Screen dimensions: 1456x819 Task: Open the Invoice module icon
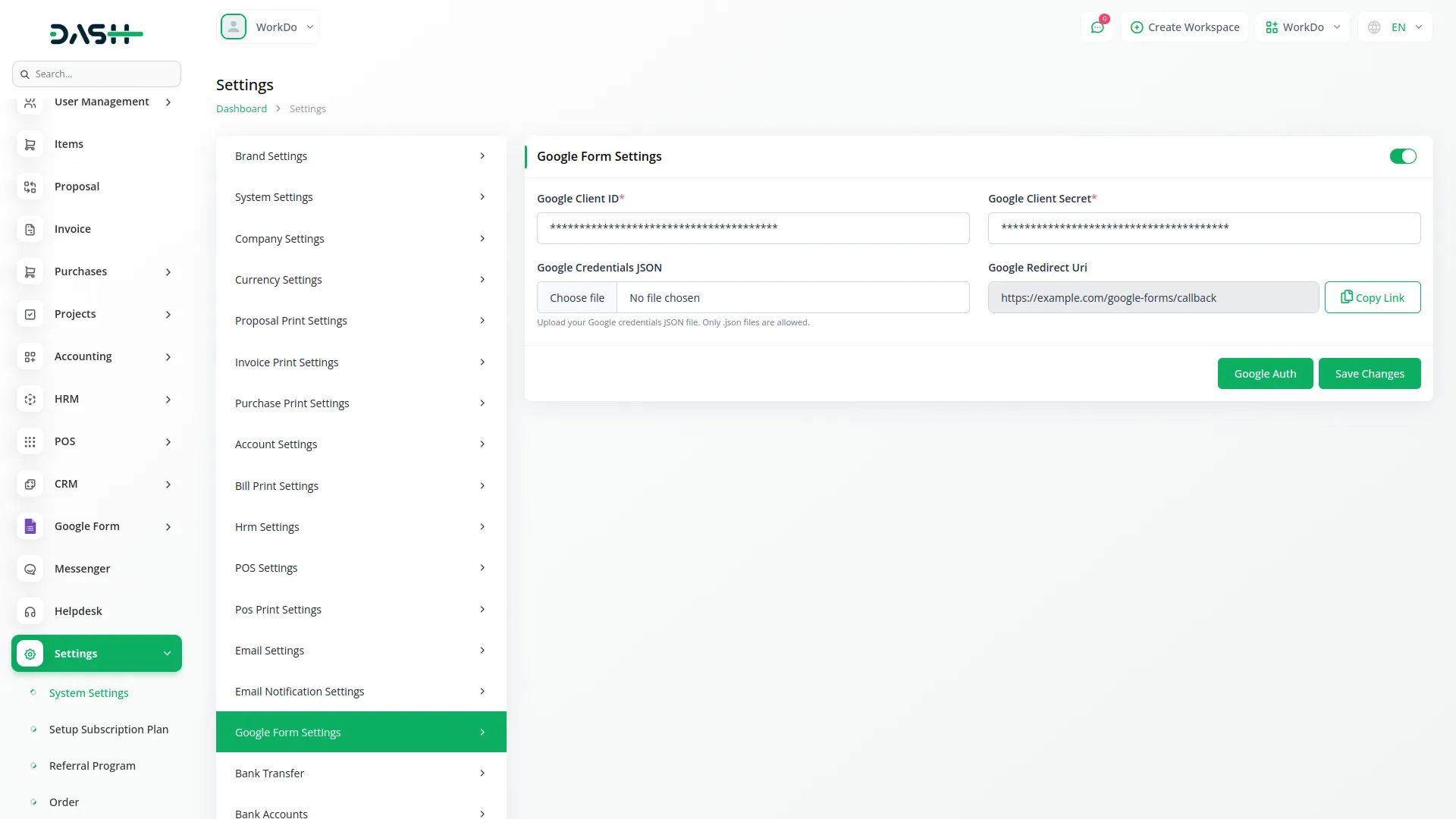point(30,229)
